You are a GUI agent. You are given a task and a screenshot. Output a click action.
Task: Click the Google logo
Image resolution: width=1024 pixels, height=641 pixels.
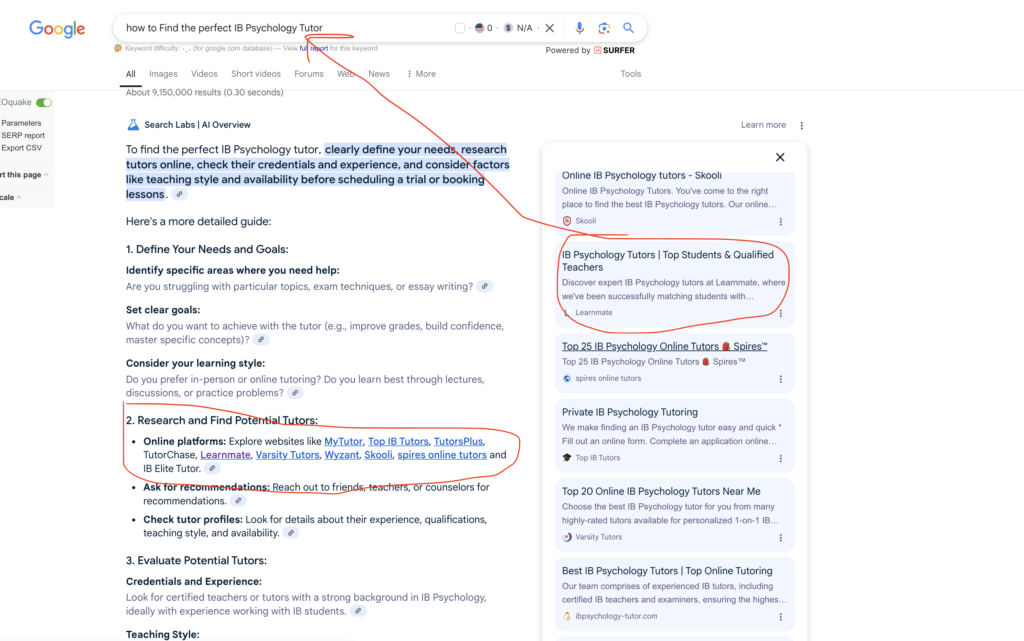57,29
